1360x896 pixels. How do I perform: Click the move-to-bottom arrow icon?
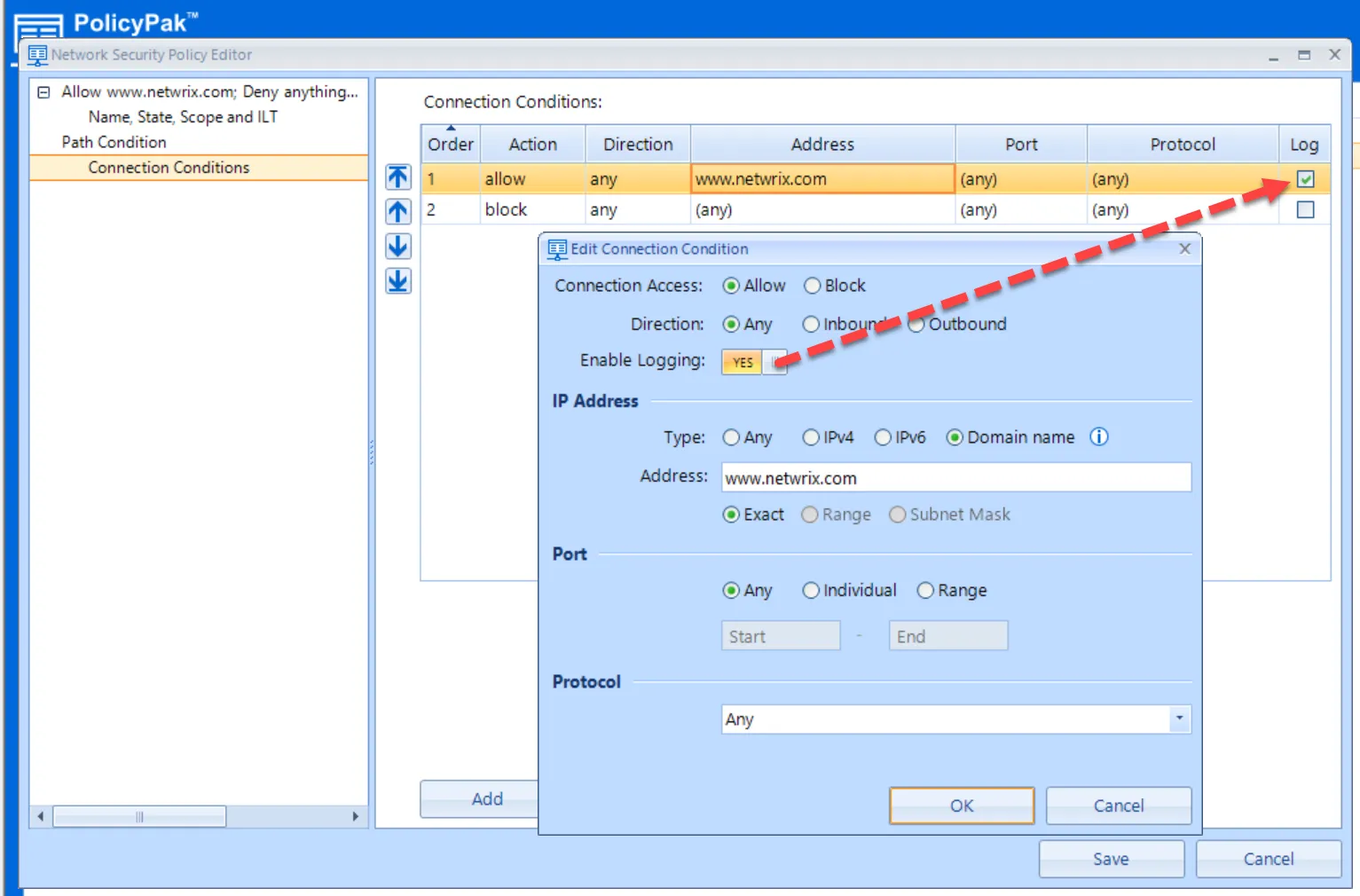pyautogui.click(x=398, y=281)
